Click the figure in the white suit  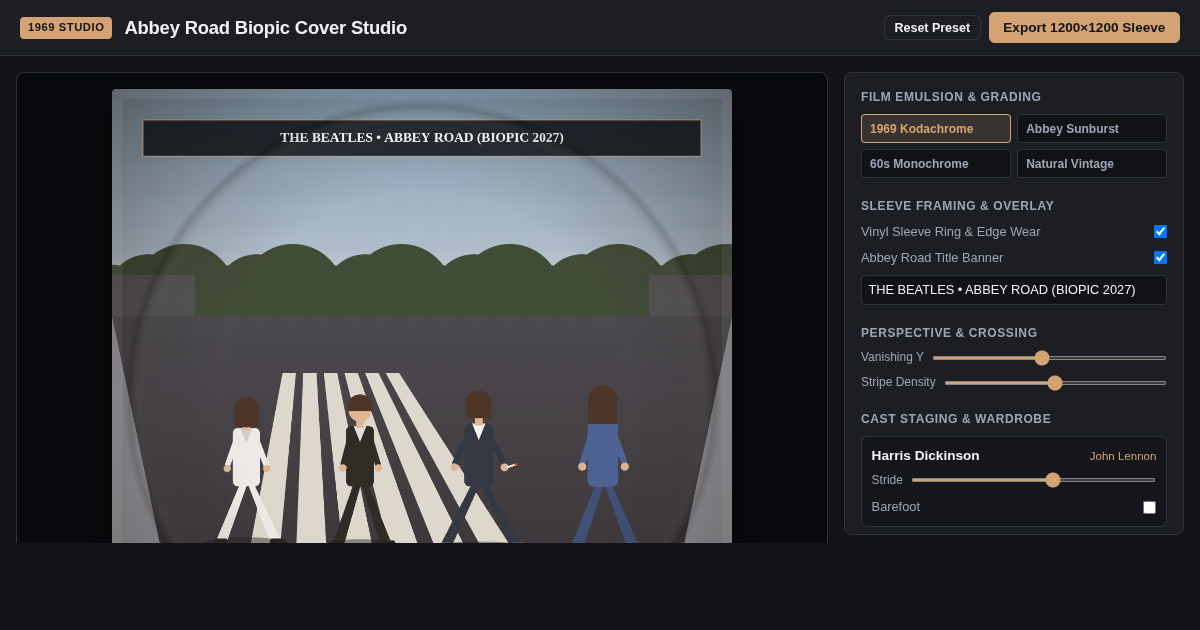point(246,470)
